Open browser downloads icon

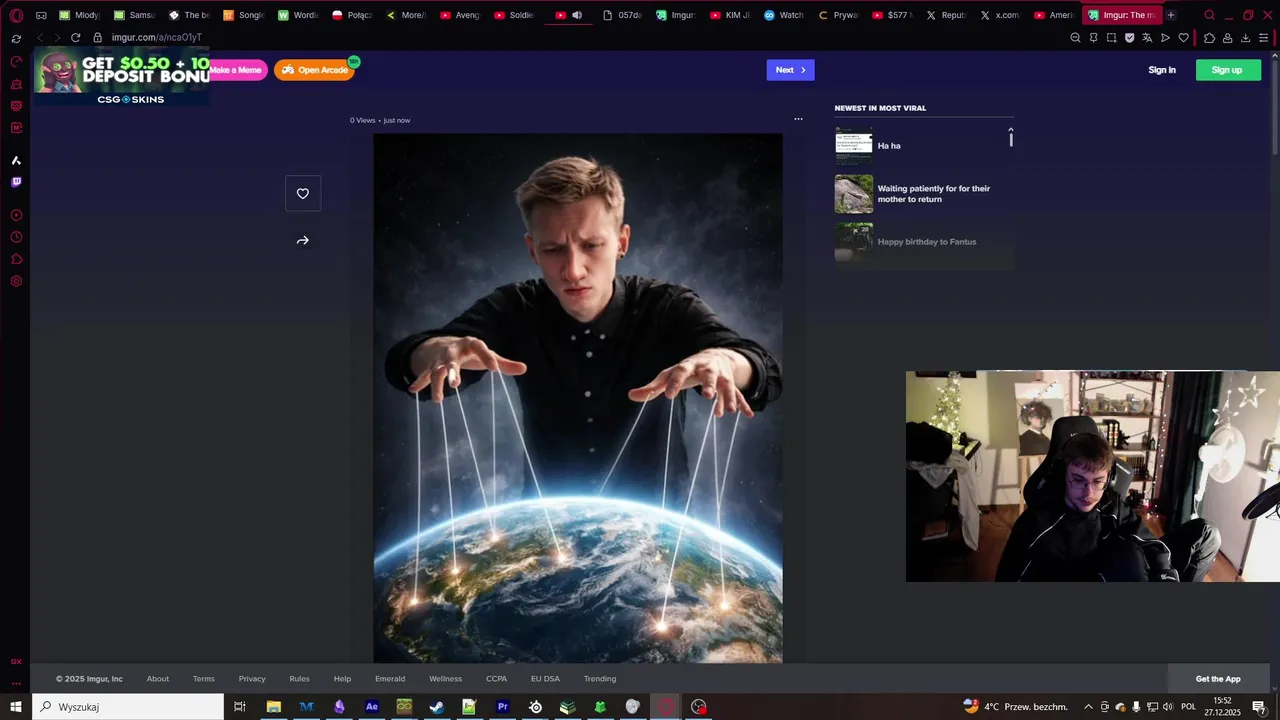pos(1246,38)
